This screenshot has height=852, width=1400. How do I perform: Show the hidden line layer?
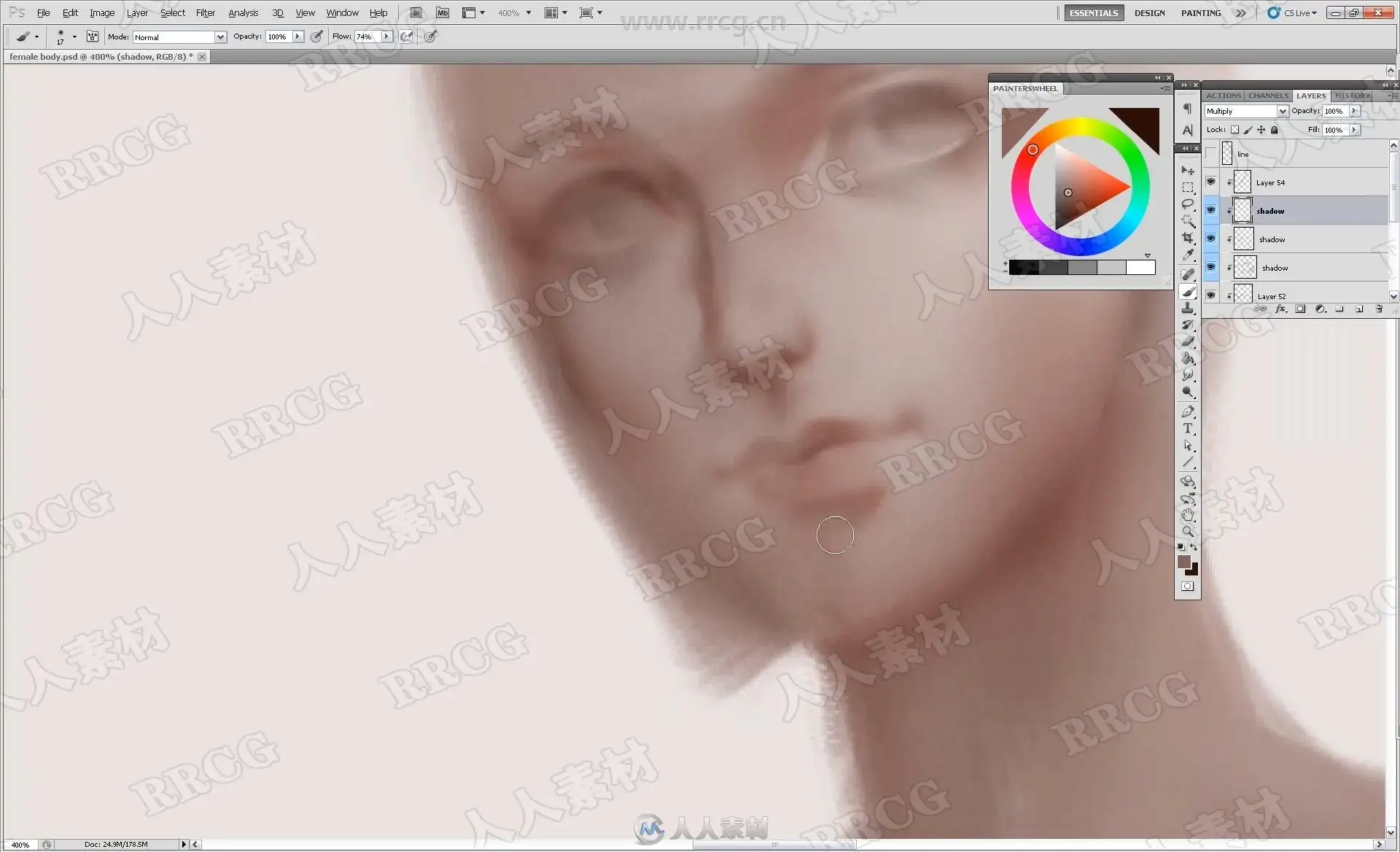click(1210, 153)
